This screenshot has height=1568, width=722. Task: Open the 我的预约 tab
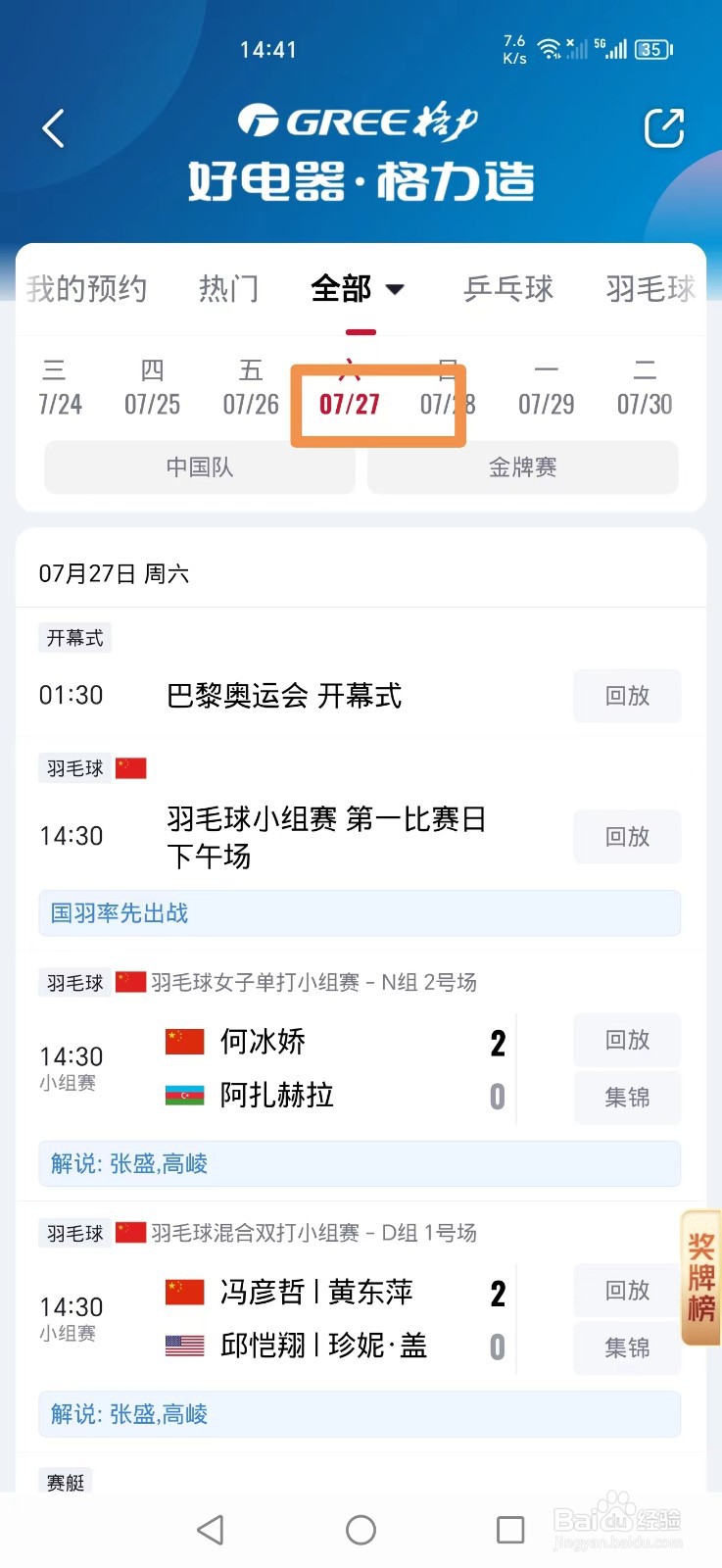86,288
